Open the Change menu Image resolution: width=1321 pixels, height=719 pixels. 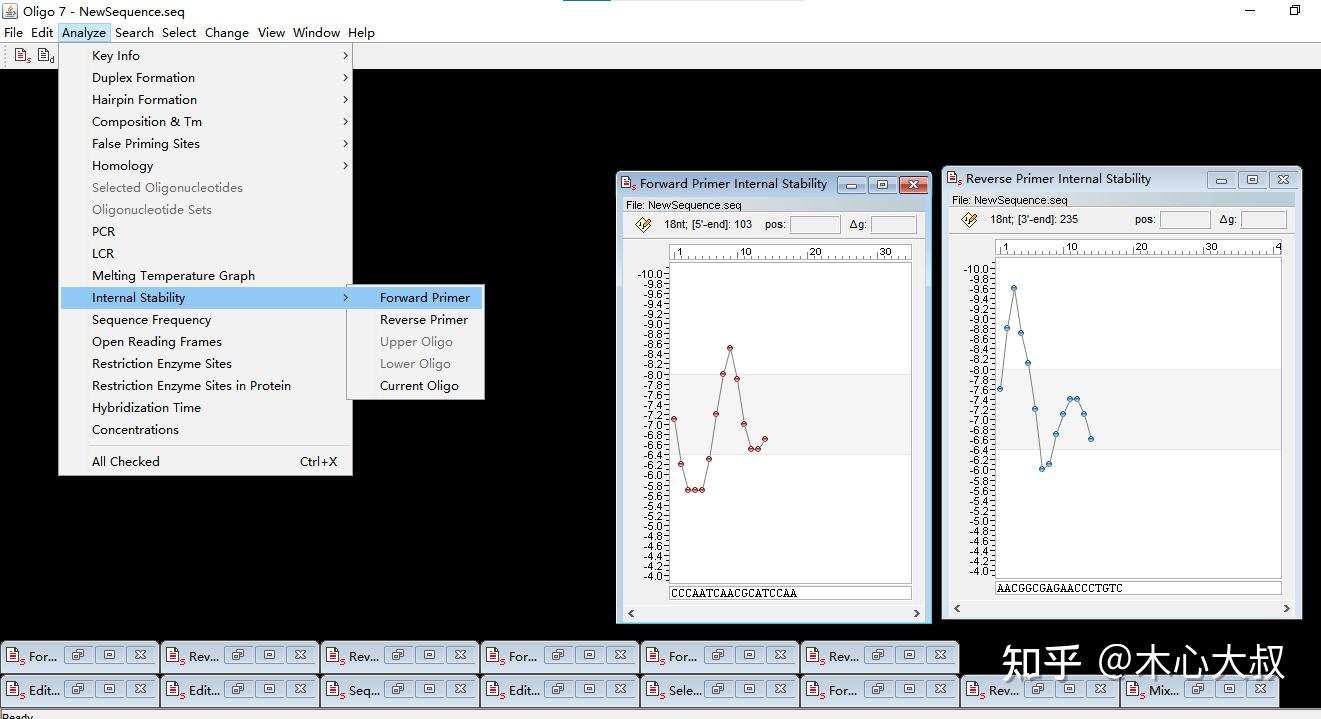(227, 33)
